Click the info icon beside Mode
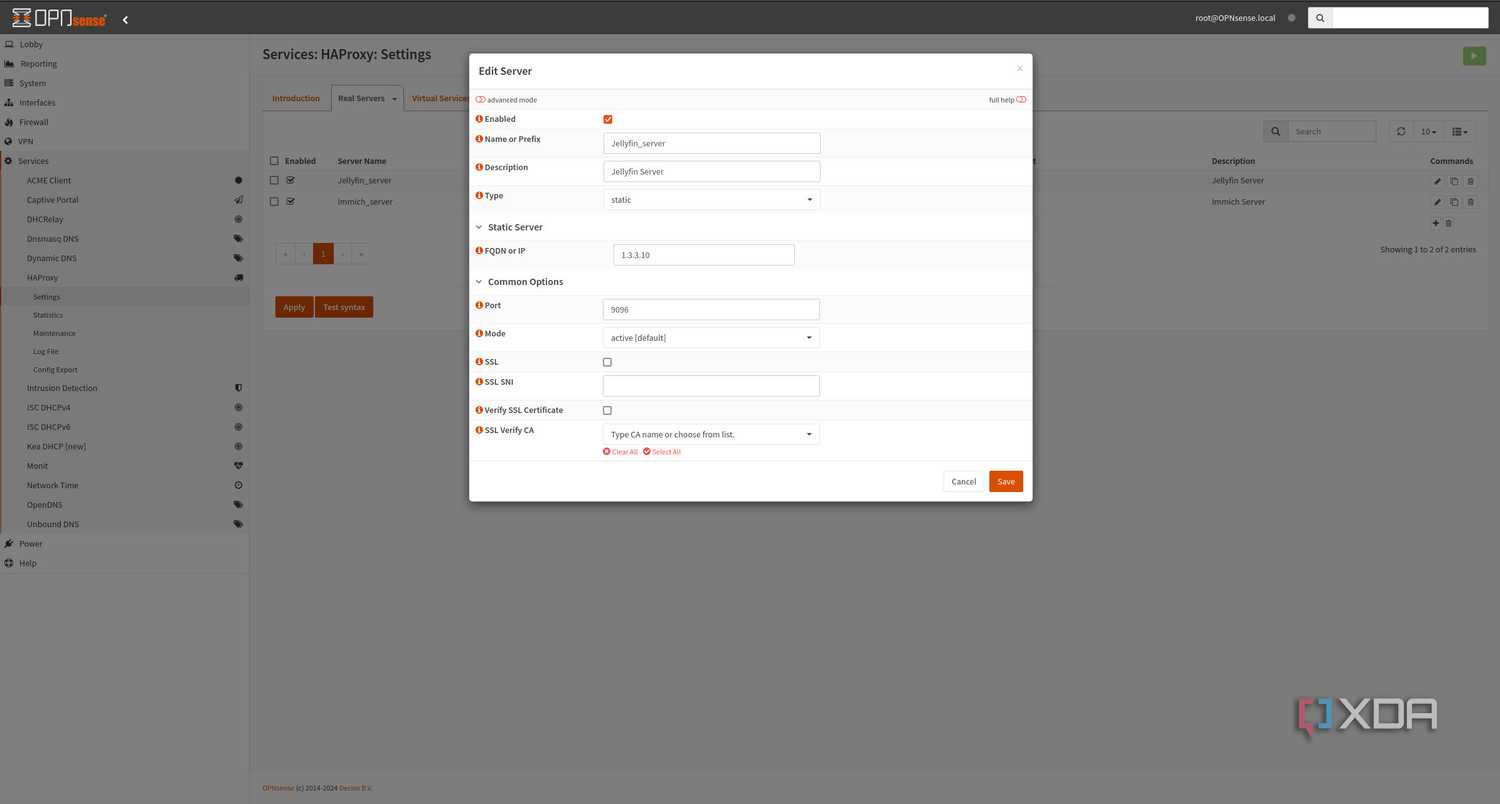 pyautogui.click(x=479, y=333)
